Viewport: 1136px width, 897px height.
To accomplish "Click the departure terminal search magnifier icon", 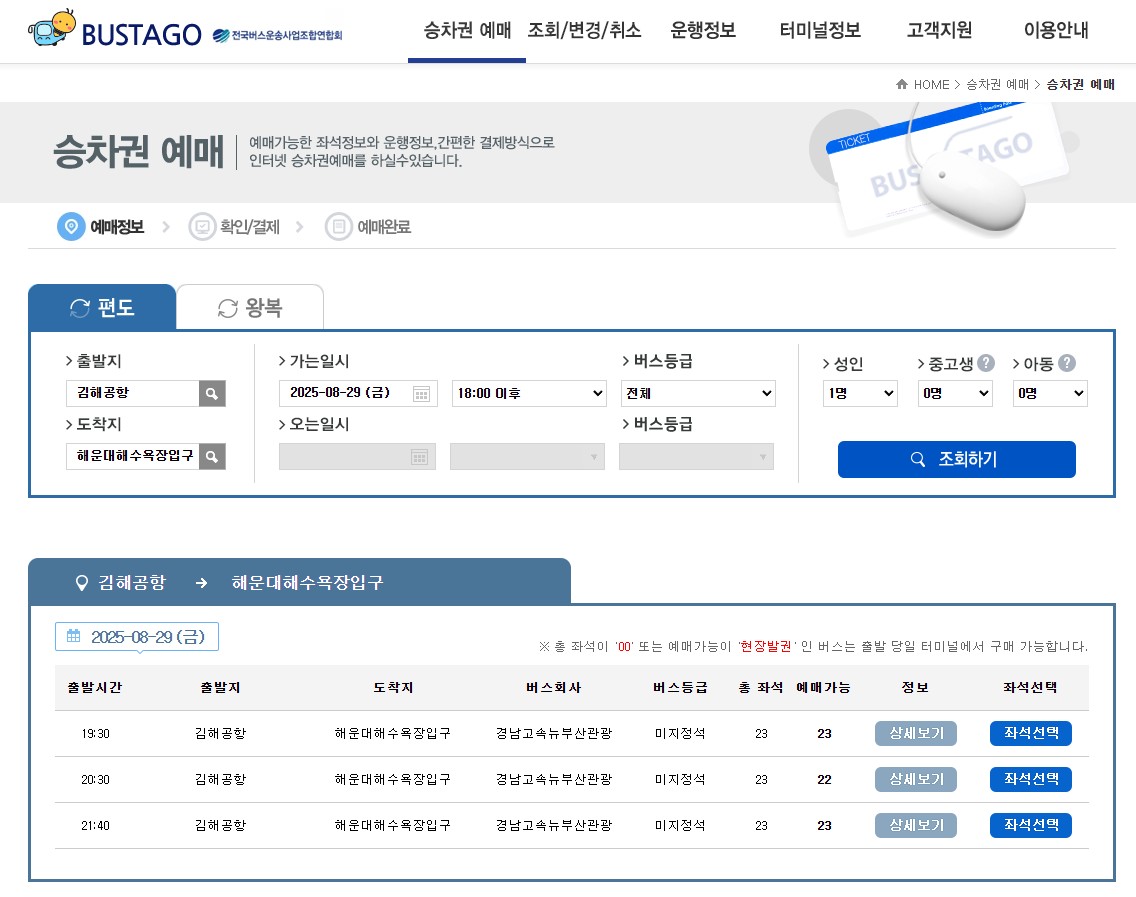I will click(x=212, y=394).
